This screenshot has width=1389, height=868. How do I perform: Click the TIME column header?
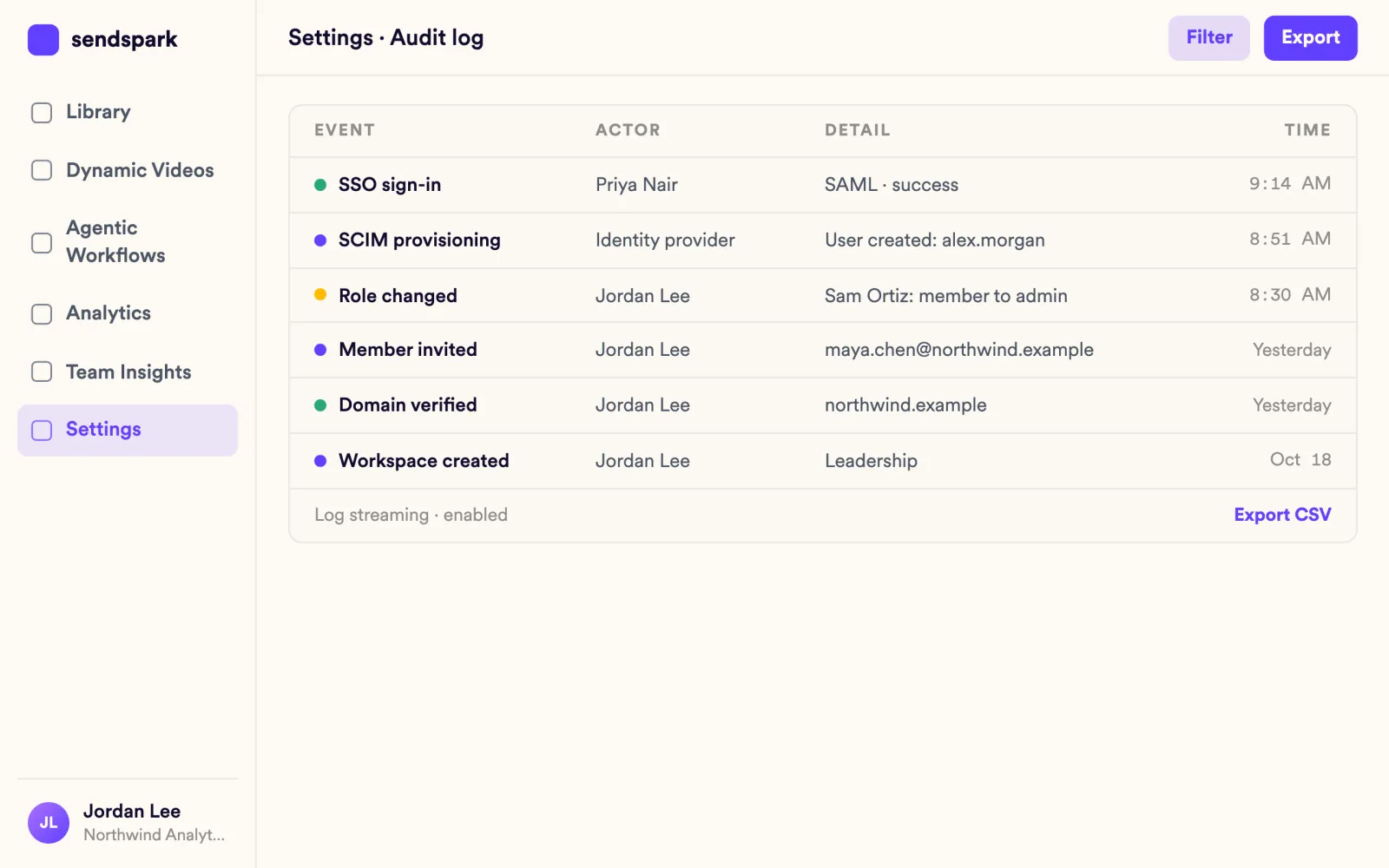pyautogui.click(x=1307, y=130)
